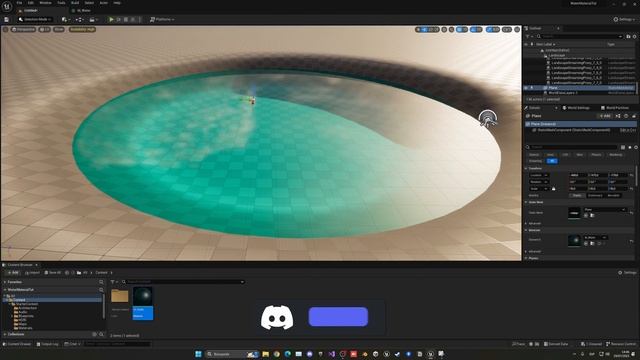Maximize the viewport with corner icon
The width and height of the screenshot is (640, 360).
coord(517,29)
